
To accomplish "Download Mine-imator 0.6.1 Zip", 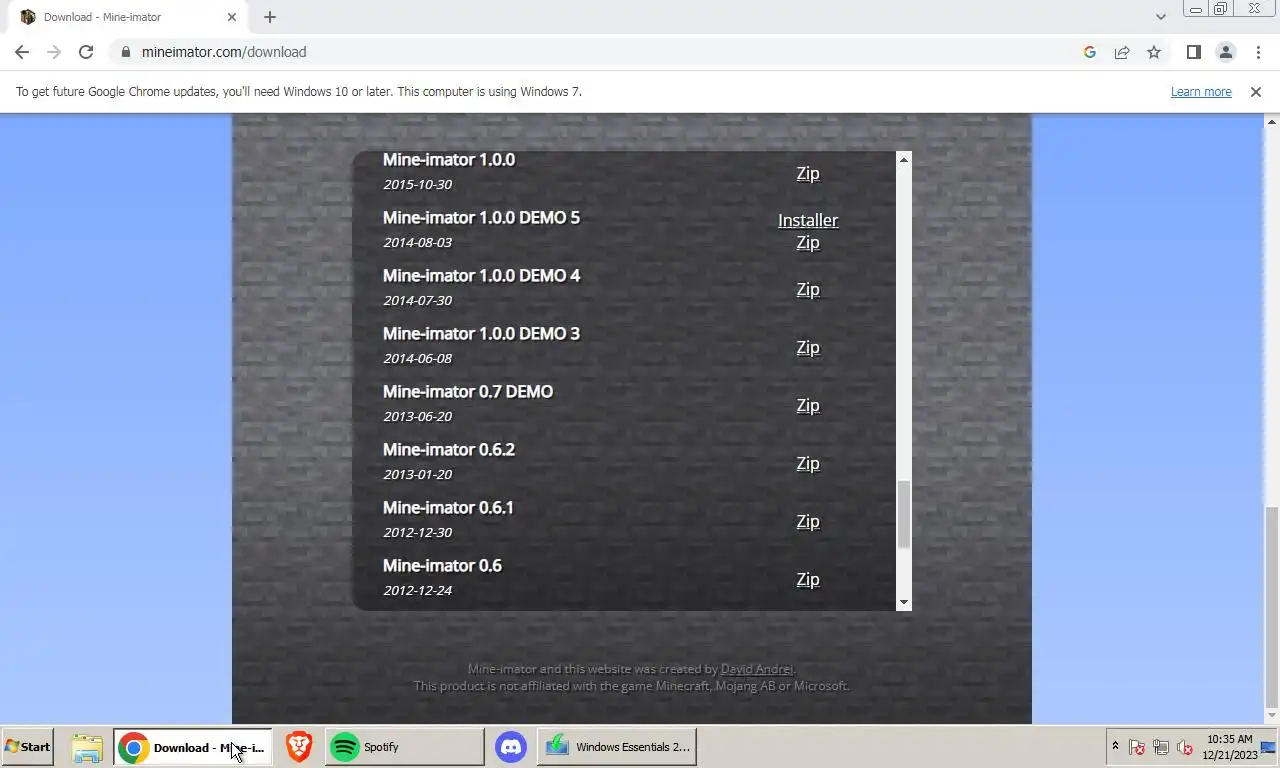I will point(808,521).
